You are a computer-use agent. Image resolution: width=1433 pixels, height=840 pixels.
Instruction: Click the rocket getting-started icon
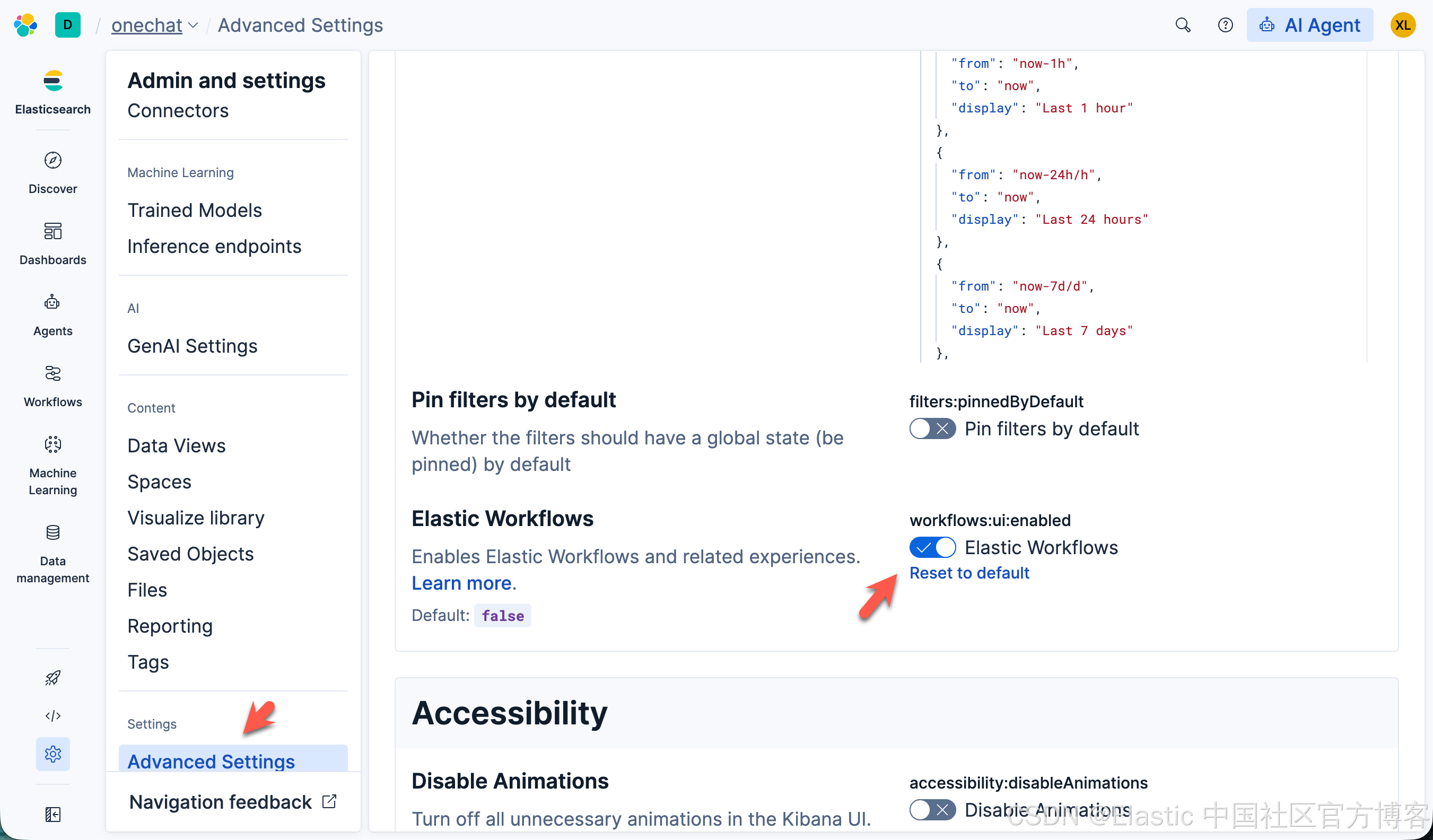pyautogui.click(x=53, y=677)
